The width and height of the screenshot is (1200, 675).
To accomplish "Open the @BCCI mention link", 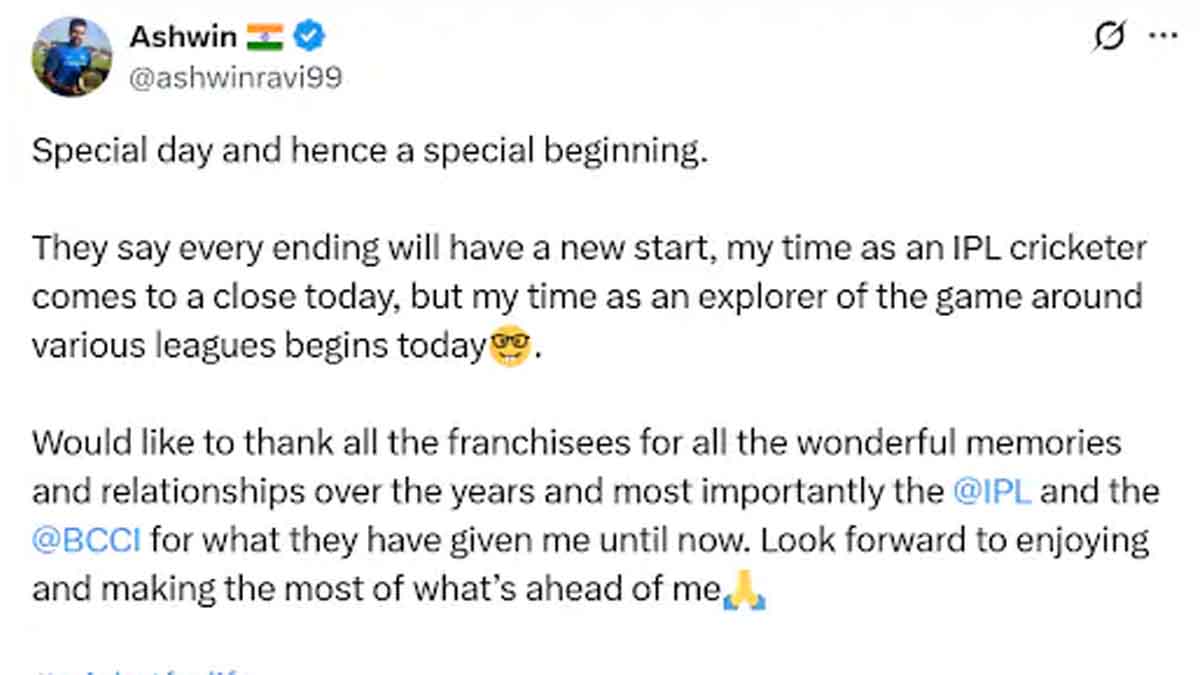I will coord(88,540).
